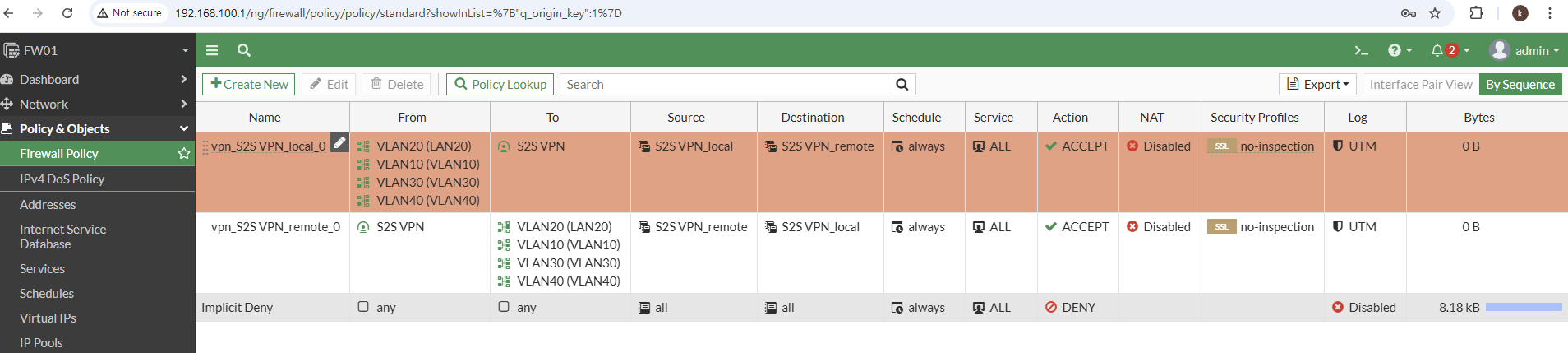The image size is (1568, 353).
Task: Click the 8.18 kB bytes usage bar
Action: [x=1524, y=307]
